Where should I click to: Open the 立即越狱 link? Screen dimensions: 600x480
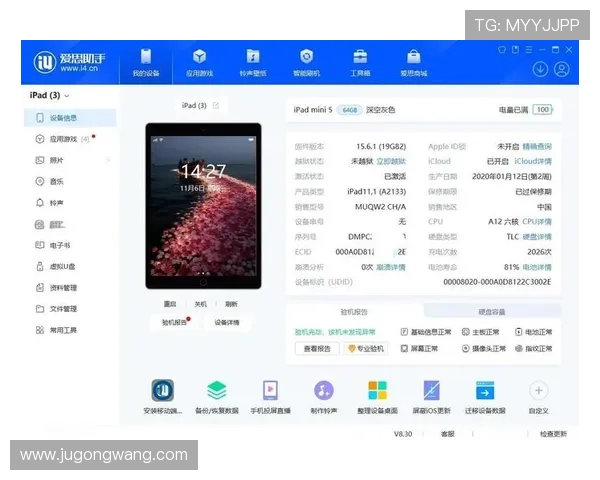point(391,162)
